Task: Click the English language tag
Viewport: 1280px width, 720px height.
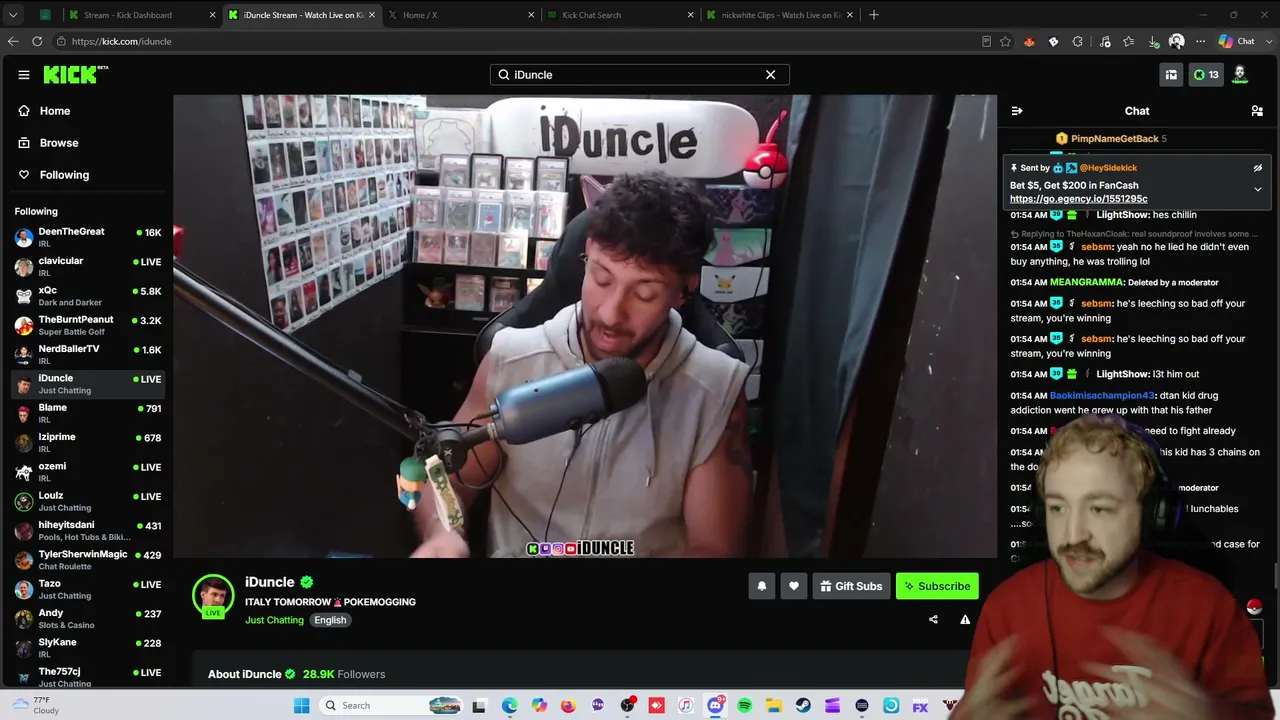Action: pos(330,620)
